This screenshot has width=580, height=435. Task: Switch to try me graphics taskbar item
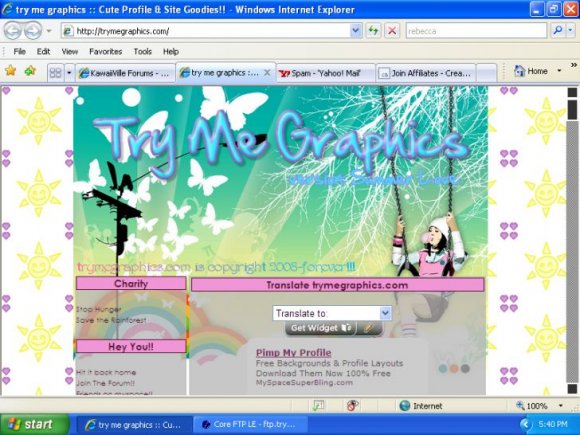tap(135, 425)
